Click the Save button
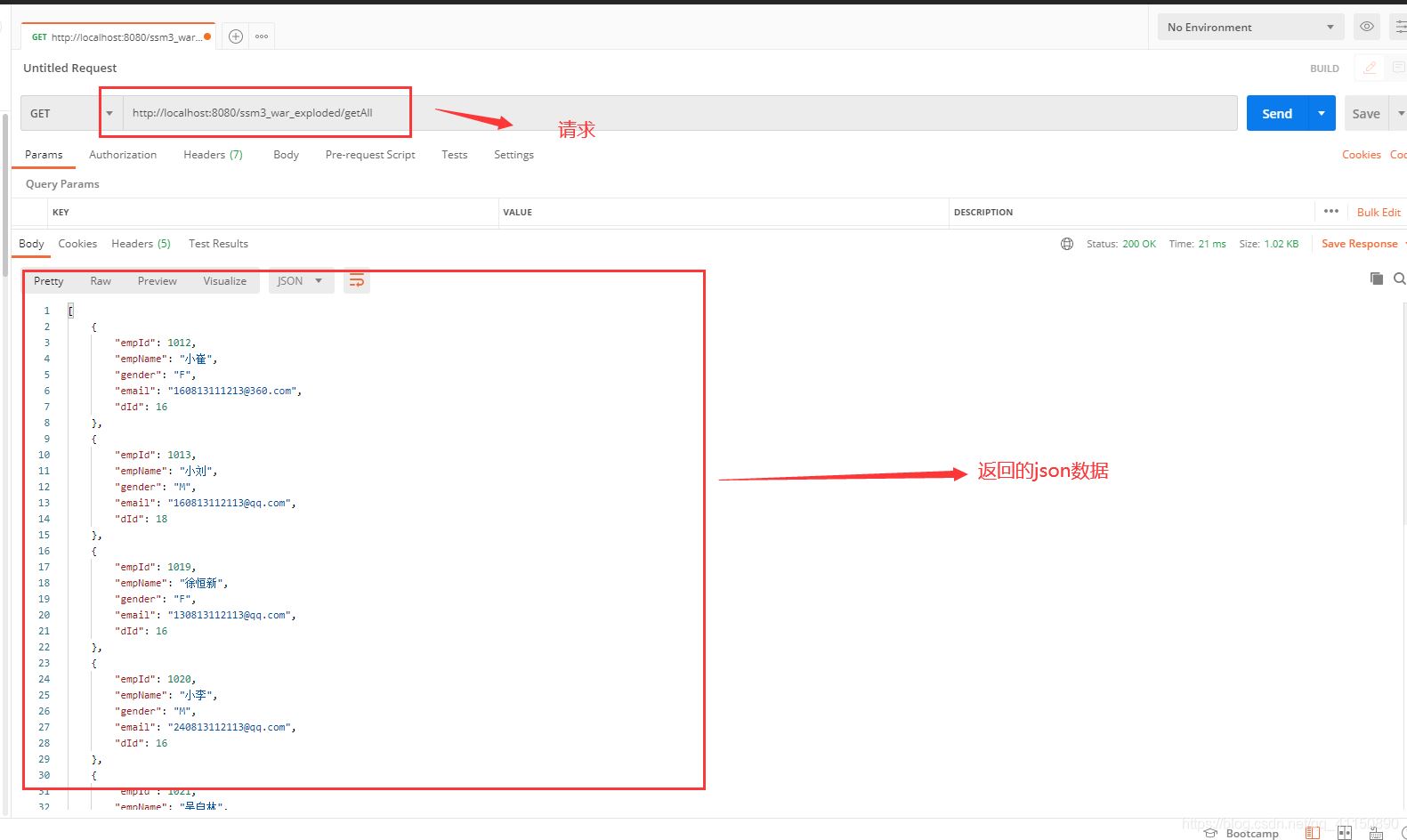Screen dimensions: 1407x840 (1366, 113)
